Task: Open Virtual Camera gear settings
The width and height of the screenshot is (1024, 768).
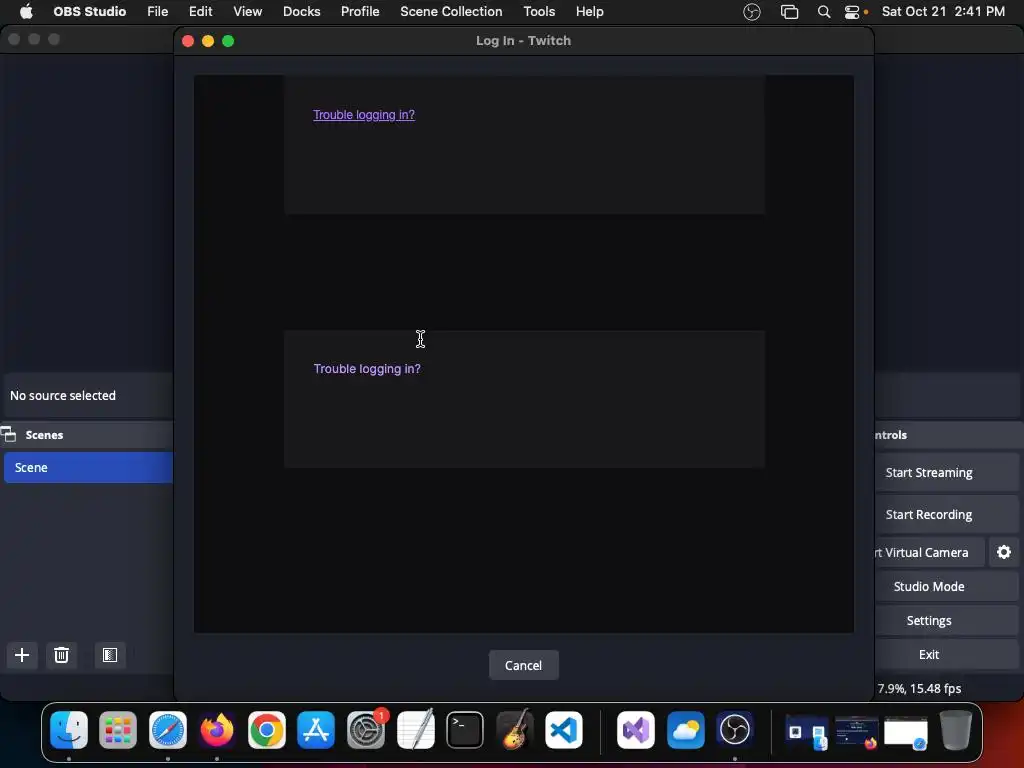Action: point(1004,552)
